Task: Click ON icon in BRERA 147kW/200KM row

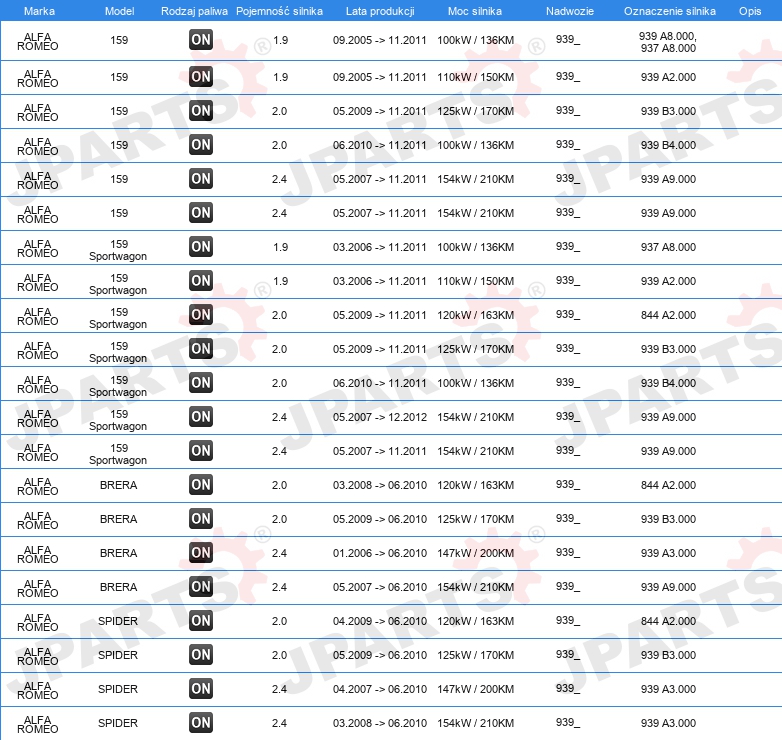Action: point(201,553)
